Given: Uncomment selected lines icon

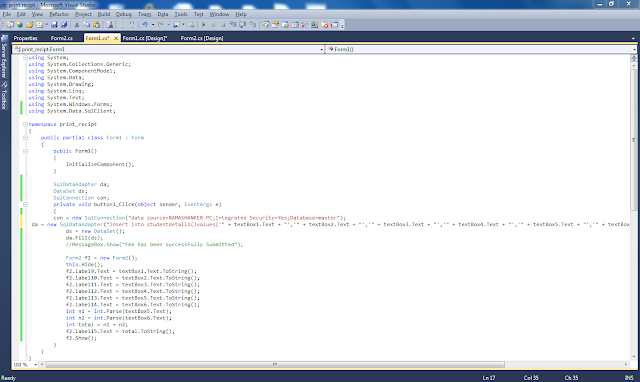Looking at the screenshot, I should coord(132,24).
